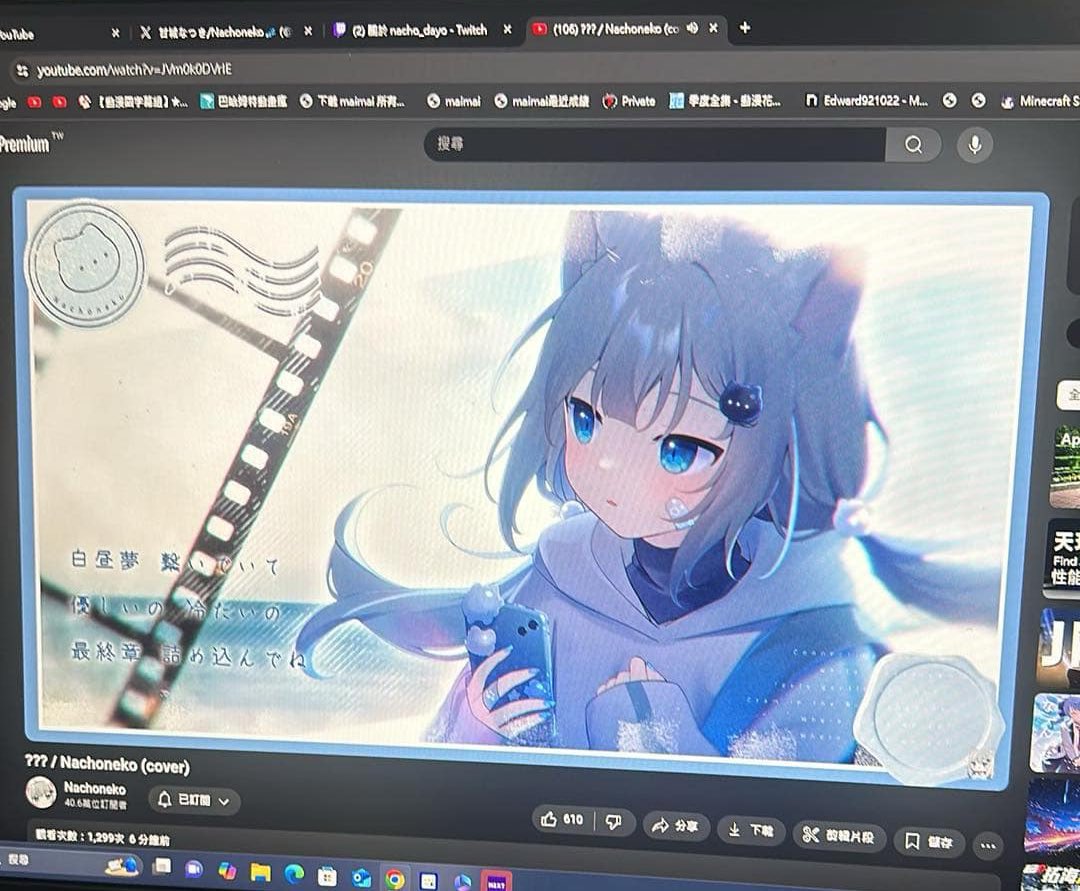Open Microsoft Store from the taskbar
The width and height of the screenshot is (1080, 891).
(x=326, y=877)
